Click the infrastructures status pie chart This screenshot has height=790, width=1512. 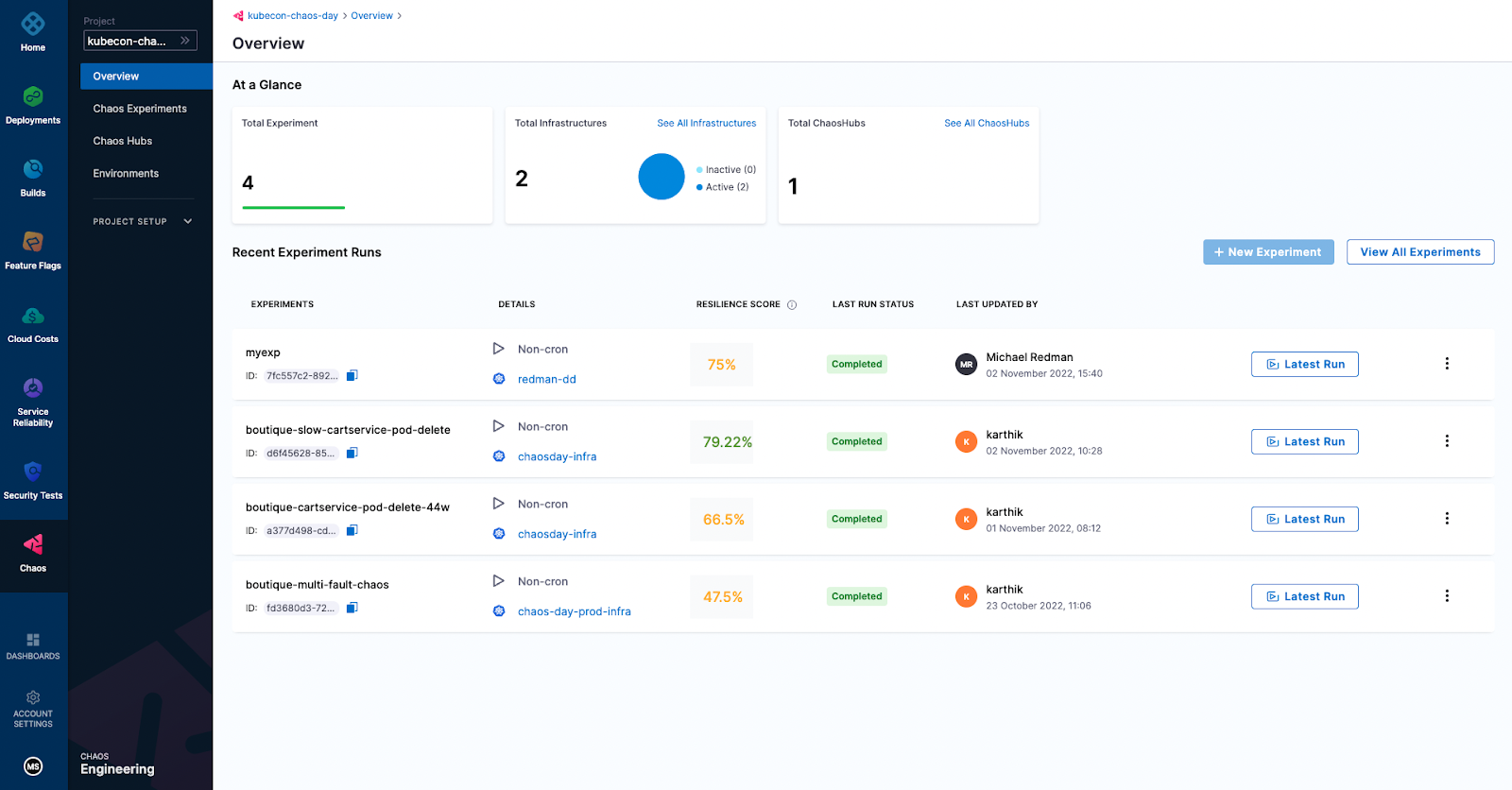click(x=661, y=177)
